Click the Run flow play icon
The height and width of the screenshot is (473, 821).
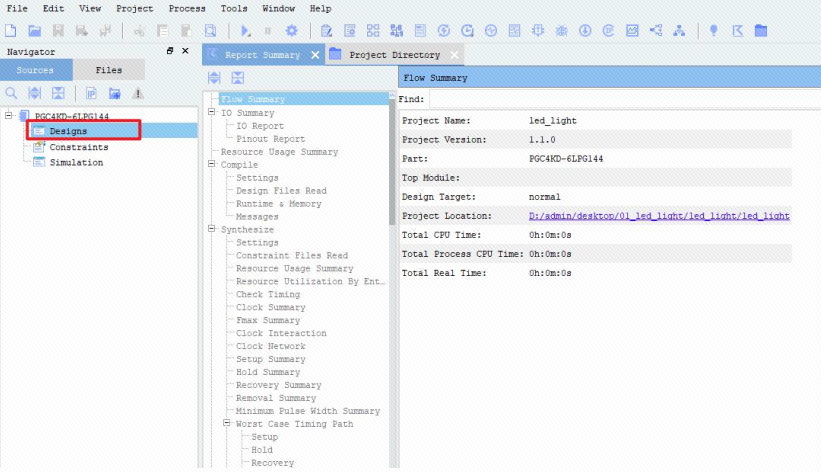pyautogui.click(x=245, y=31)
